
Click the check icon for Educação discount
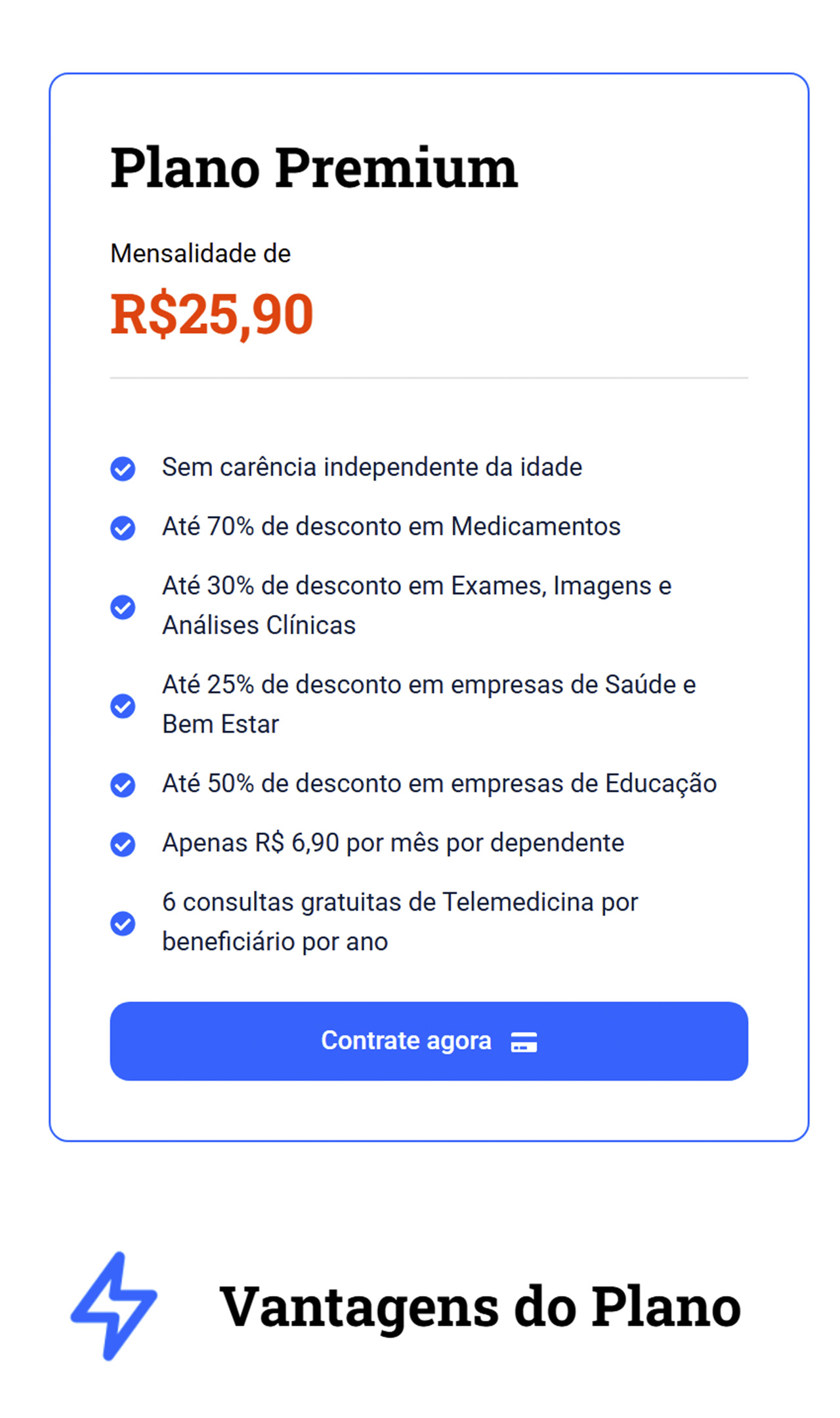tap(123, 784)
